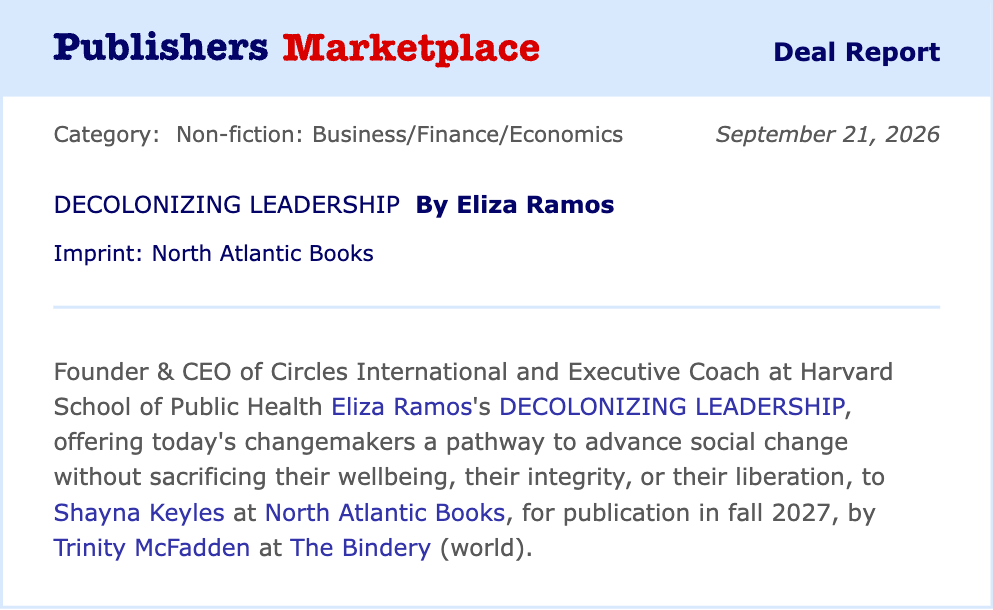Open North Atlantic Books link in paragraph
993x610 pixels.
pyautogui.click(x=385, y=512)
